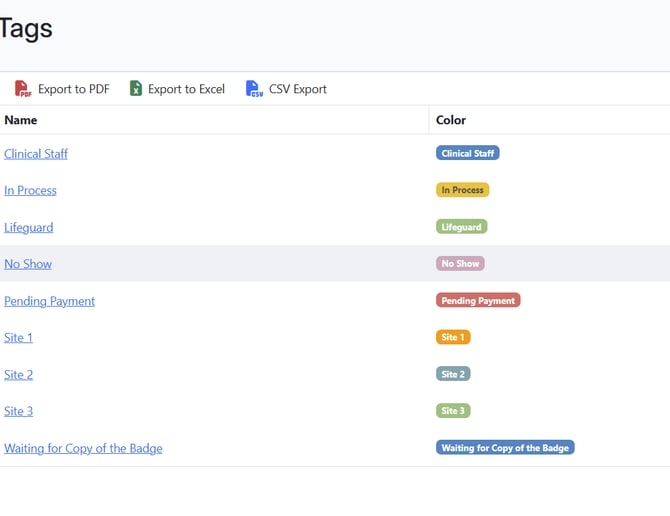Select Export to PDF text button
The height and width of the screenshot is (516, 670).
(x=74, y=89)
